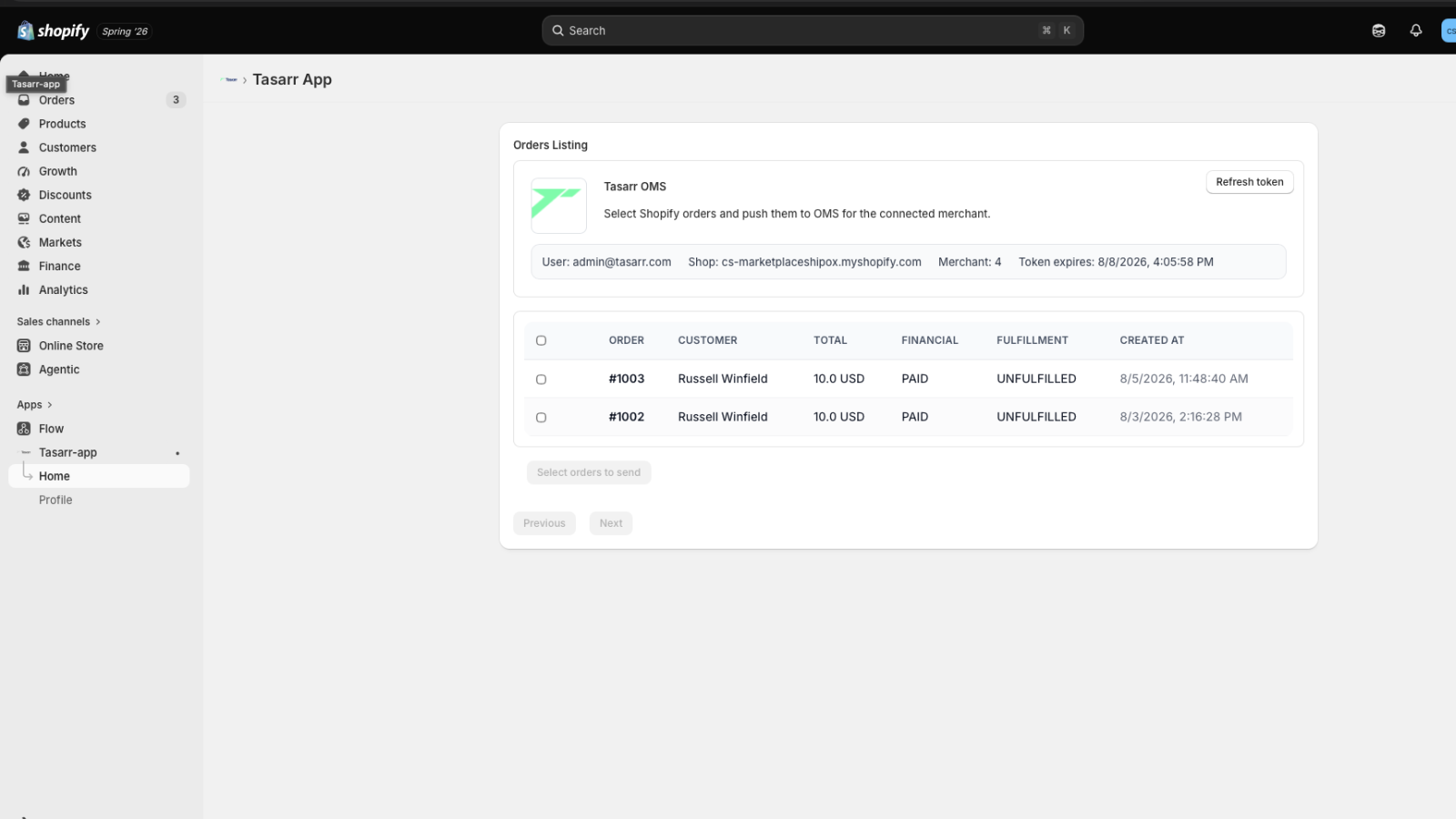Select Home under Tasarr-app
Screen dimensions: 1456x819
pyautogui.click(x=100, y=476)
